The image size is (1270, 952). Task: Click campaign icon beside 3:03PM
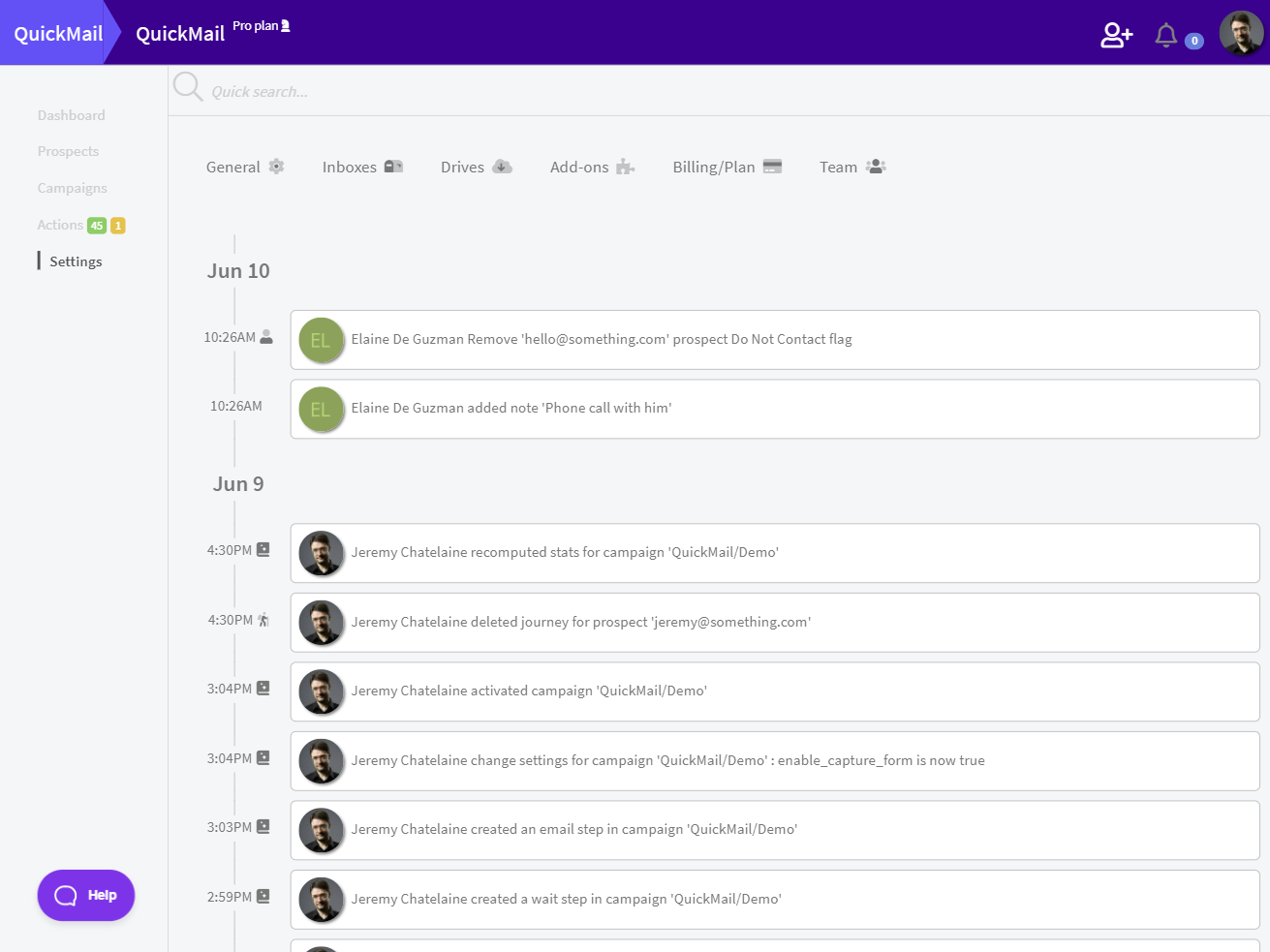(x=263, y=827)
